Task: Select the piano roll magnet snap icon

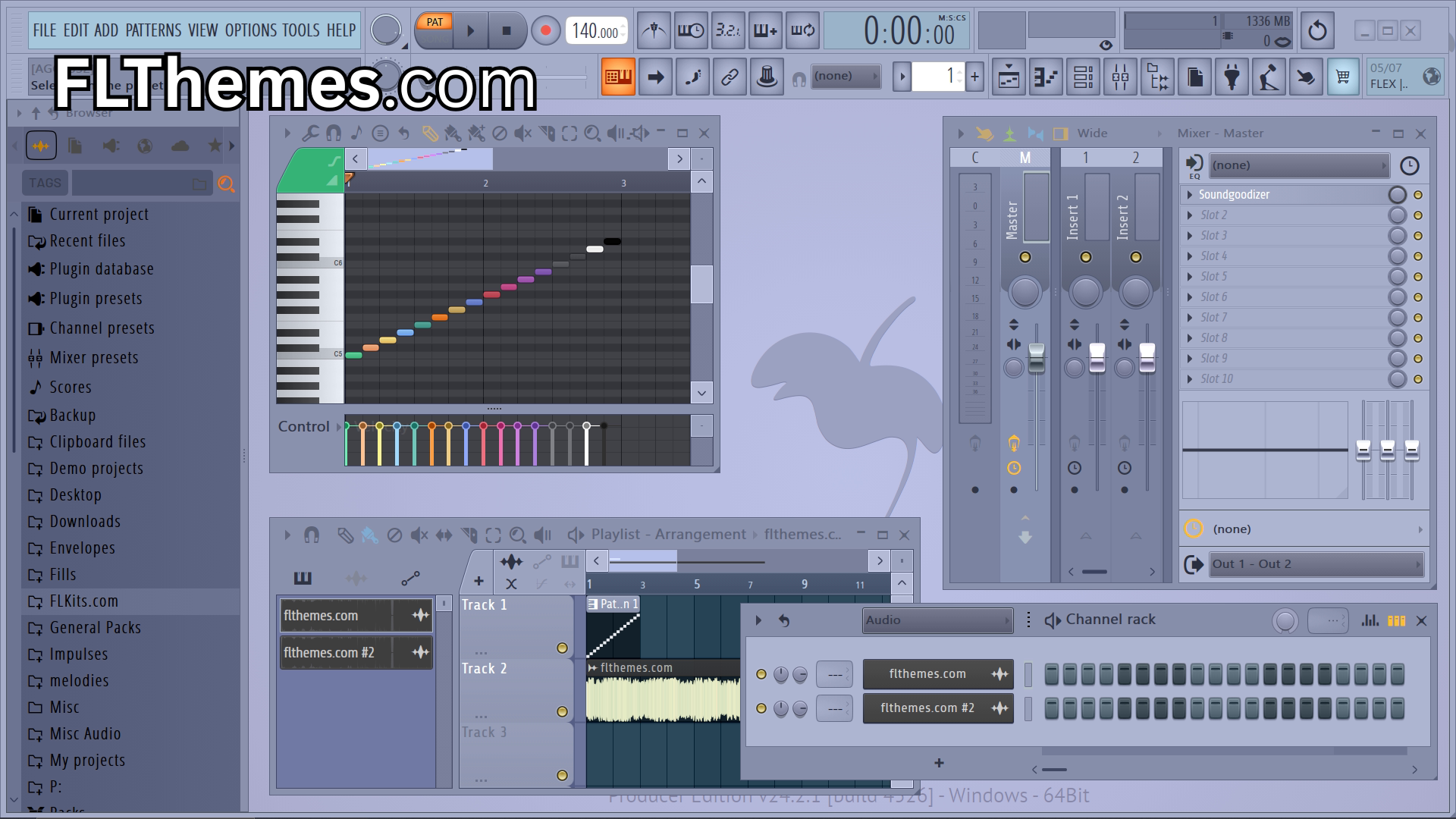Action: (333, 133)
